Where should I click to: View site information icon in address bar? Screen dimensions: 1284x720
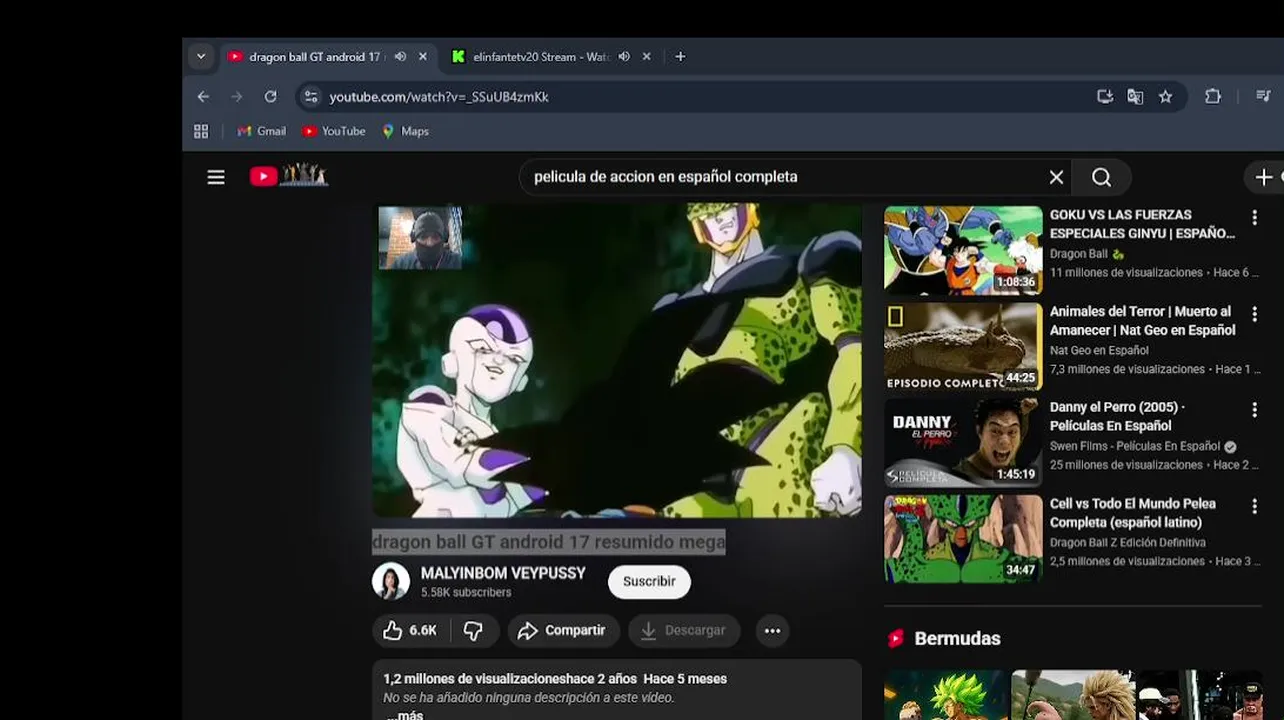tap(311, 97)
